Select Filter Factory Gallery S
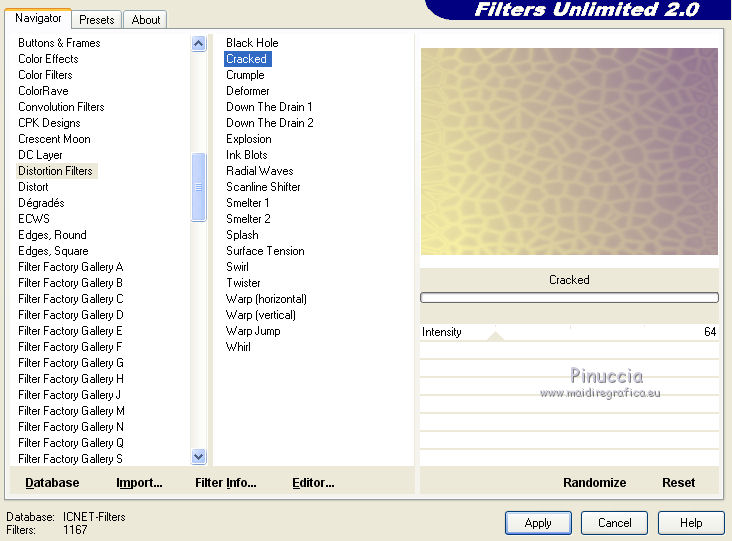732x541 pixels. pos(70,458)
